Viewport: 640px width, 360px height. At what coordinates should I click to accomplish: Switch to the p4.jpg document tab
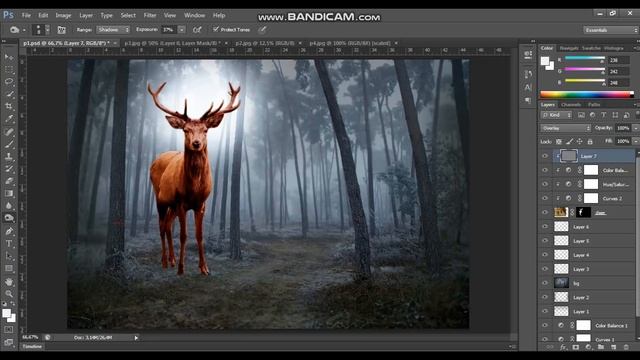tap(350, 43)
